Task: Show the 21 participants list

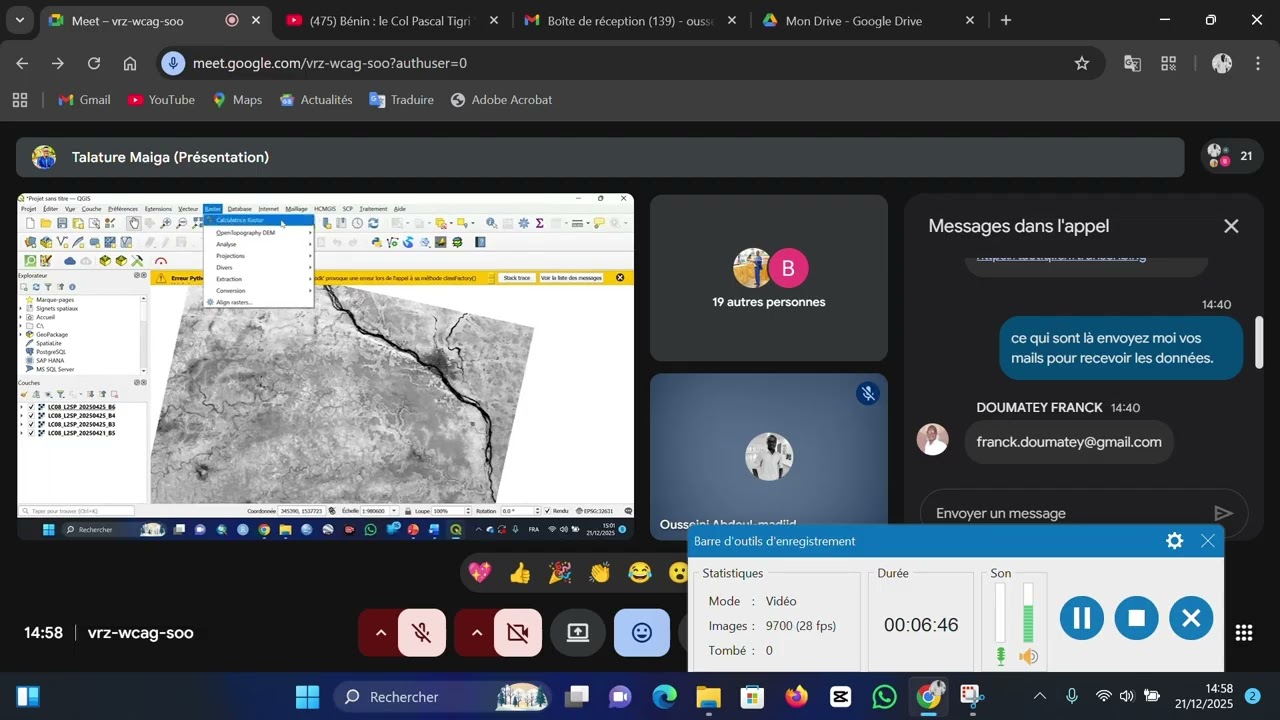Action: (1232, 156)
